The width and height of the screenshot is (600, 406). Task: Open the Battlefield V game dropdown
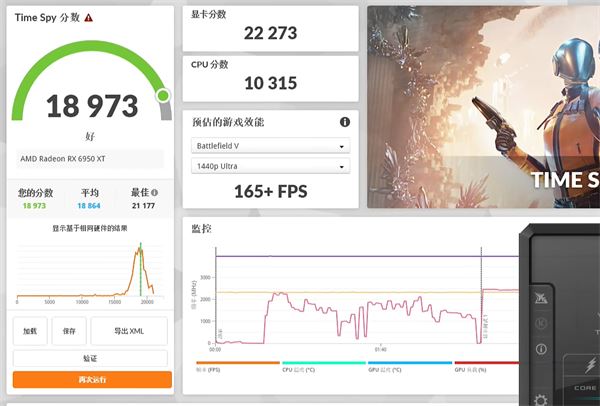coord(269,144)
